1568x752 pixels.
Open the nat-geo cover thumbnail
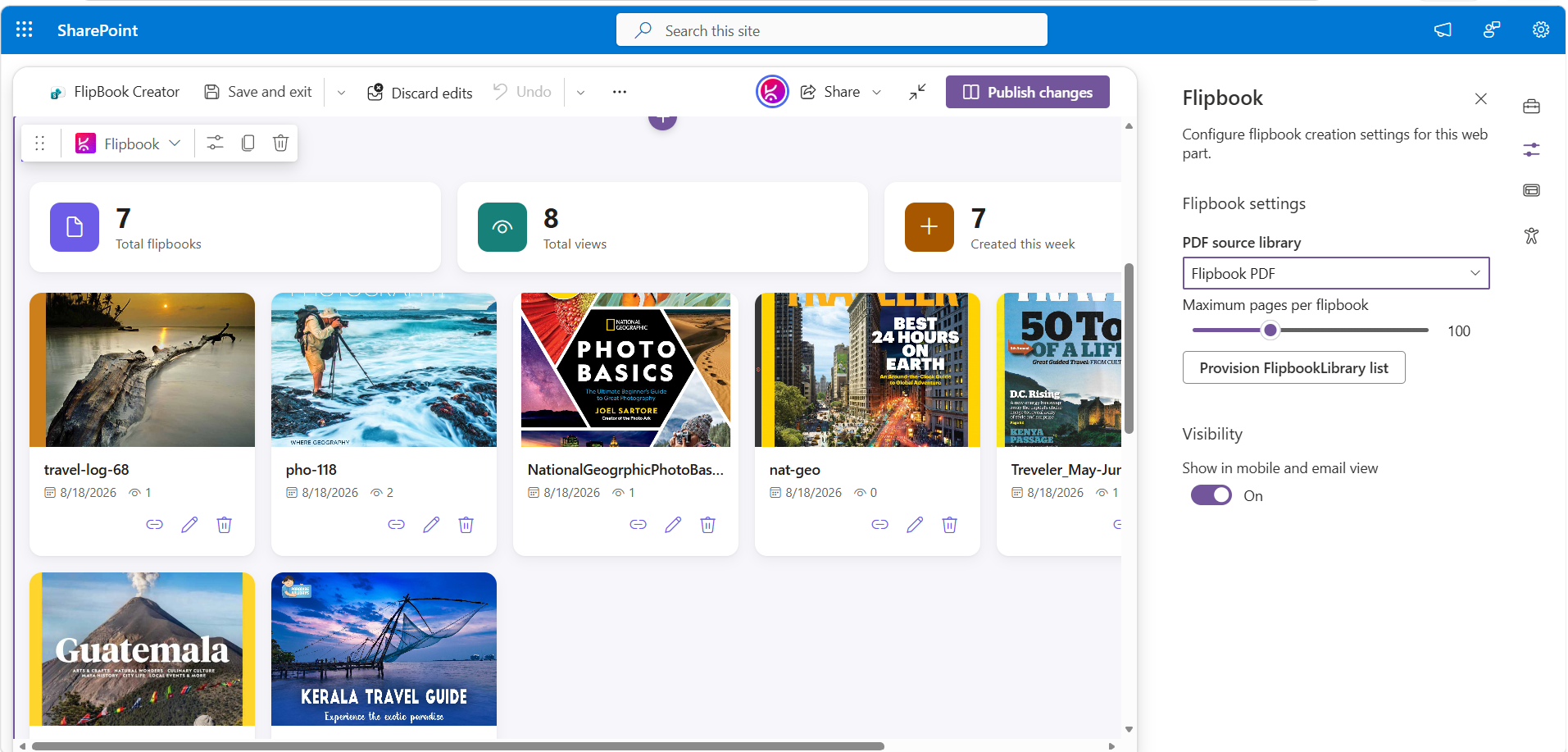(x=867, y=370)
